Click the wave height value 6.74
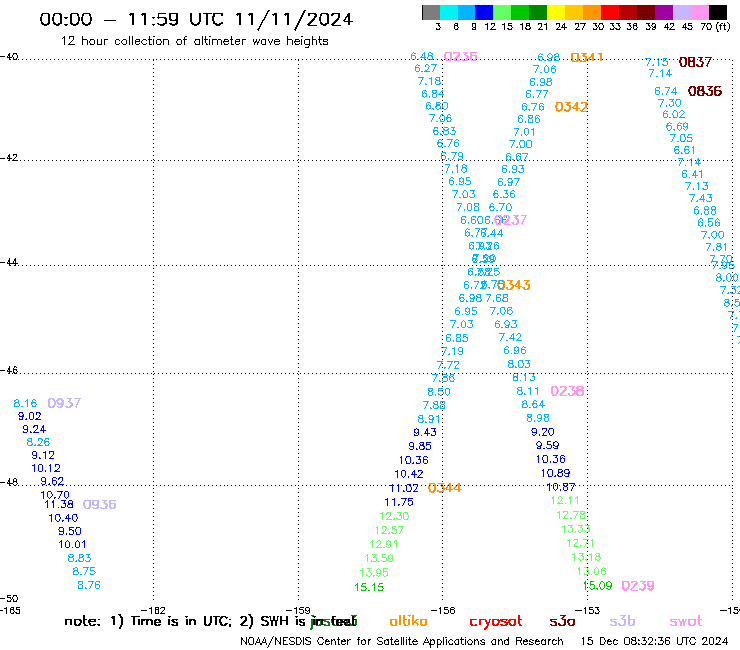This screenshot has width=740, height=650. (666, 91)
